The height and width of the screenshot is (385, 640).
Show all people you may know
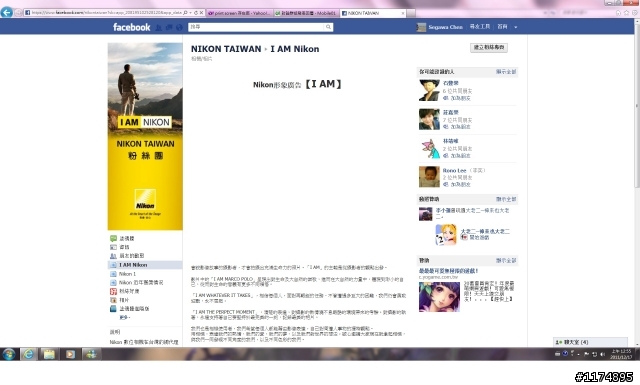(506, 72)
